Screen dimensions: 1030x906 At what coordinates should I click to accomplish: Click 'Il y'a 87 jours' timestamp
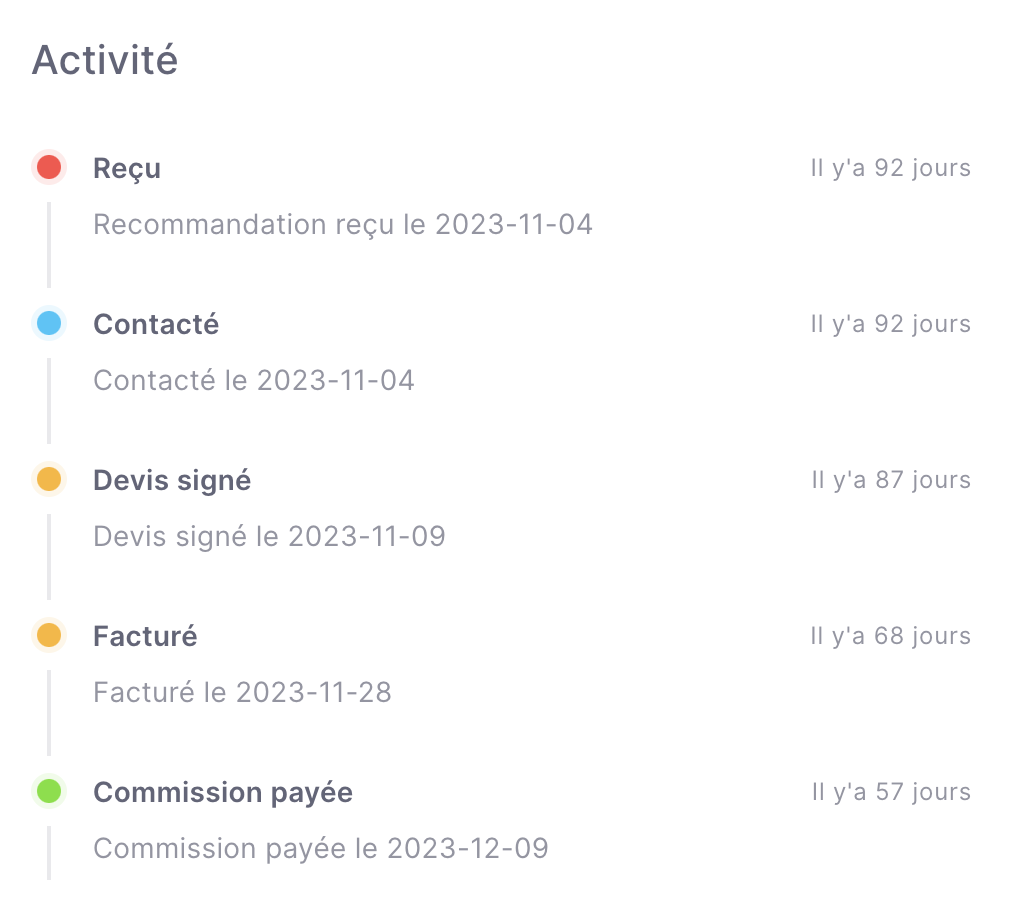point(891,480)
